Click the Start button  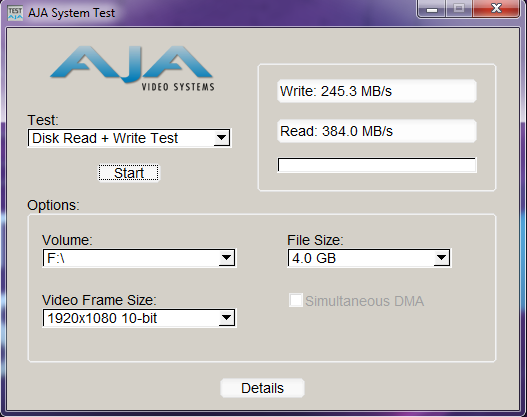(129, 173)
